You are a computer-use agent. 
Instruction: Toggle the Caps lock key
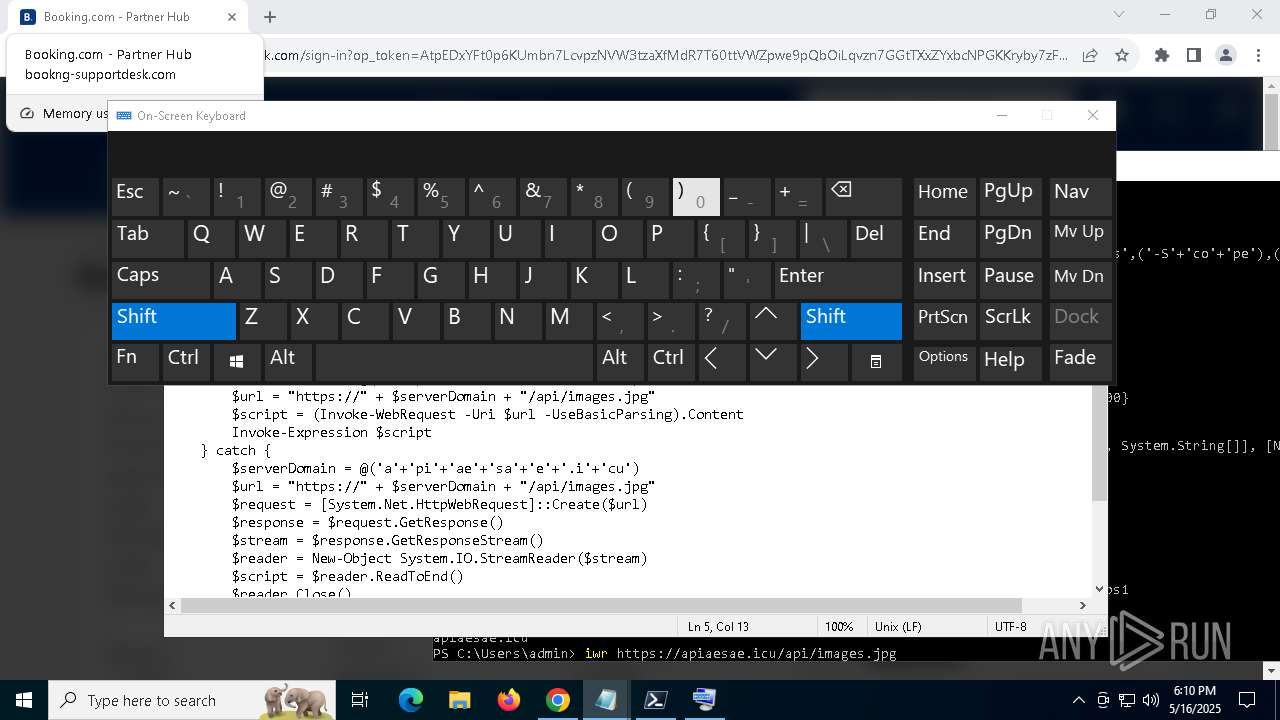[160, 279]
